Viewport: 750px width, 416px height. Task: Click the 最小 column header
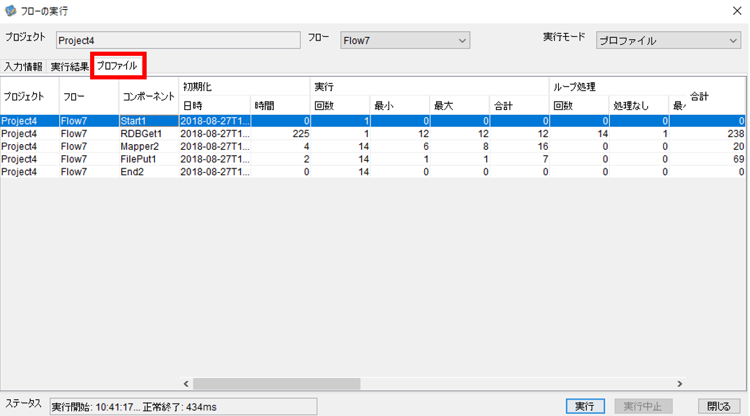click(399, 106)
